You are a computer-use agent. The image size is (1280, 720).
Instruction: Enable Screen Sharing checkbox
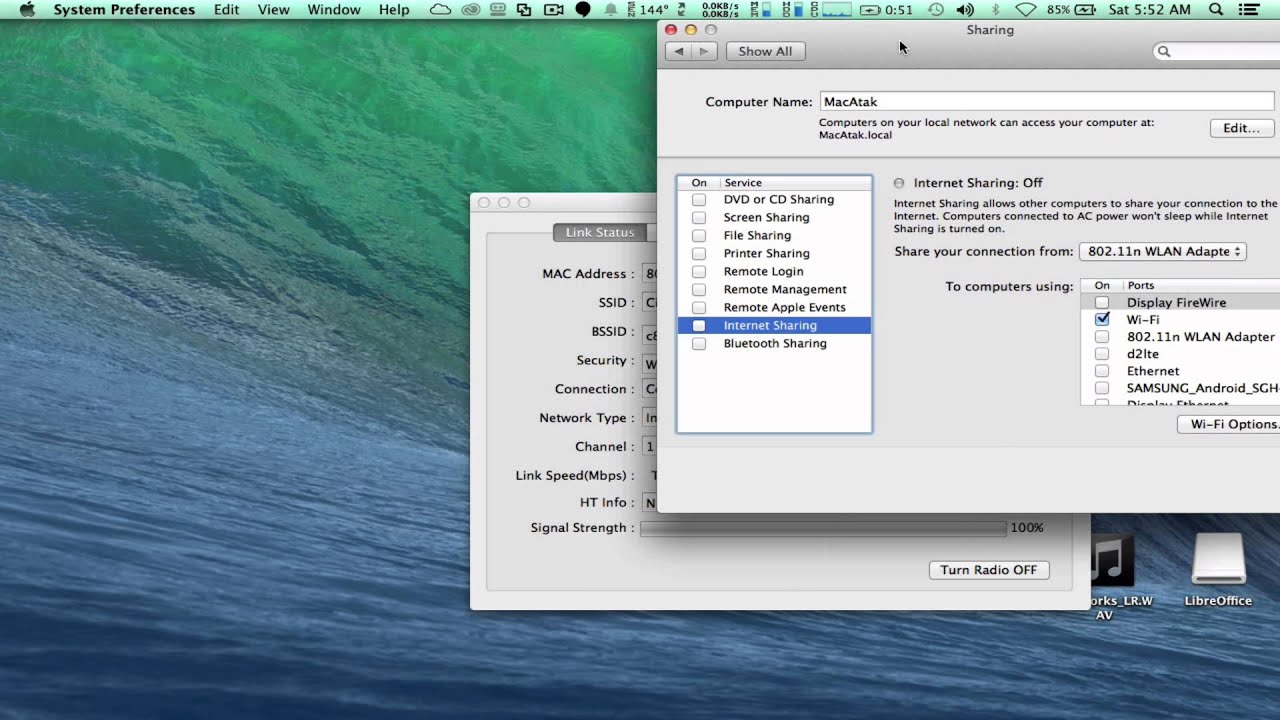(699, 218)
